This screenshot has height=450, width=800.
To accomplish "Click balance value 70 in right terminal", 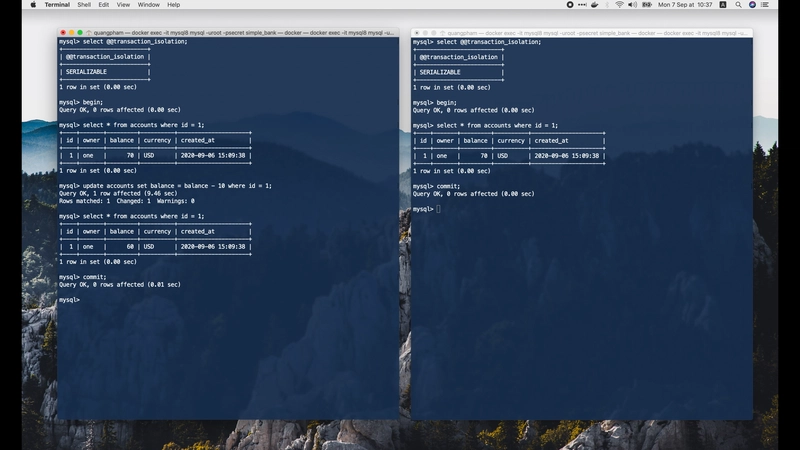I will [484, 156].
